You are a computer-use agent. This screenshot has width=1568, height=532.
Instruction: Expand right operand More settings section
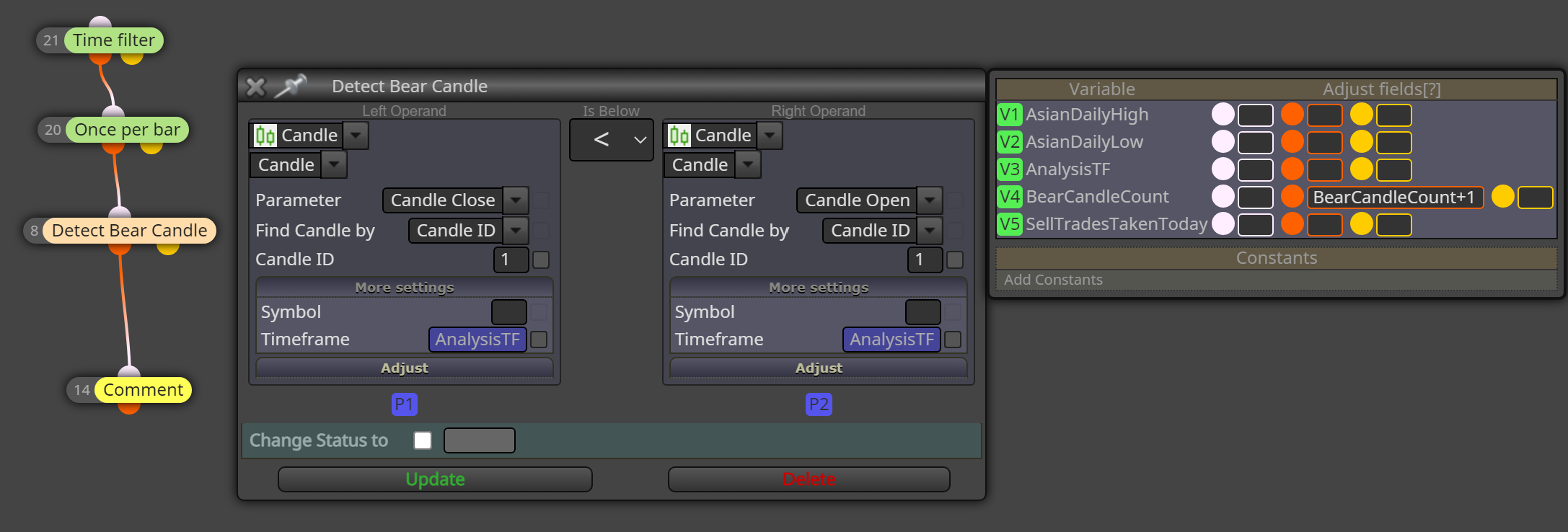[819, 288]
